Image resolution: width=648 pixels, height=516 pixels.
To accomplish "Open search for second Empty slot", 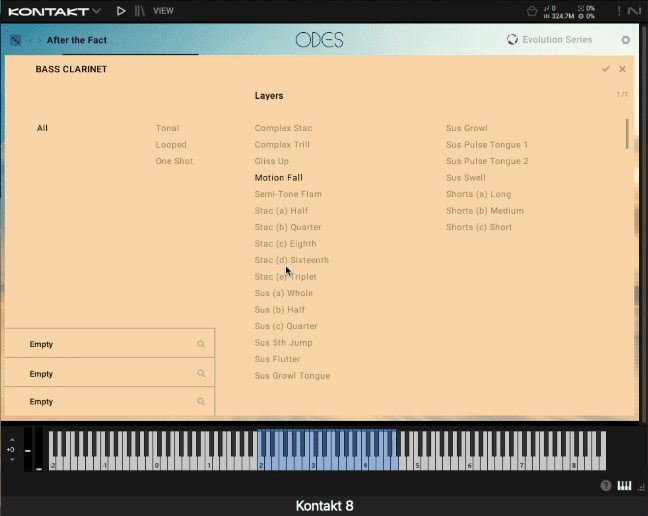I will click(201, 373).
